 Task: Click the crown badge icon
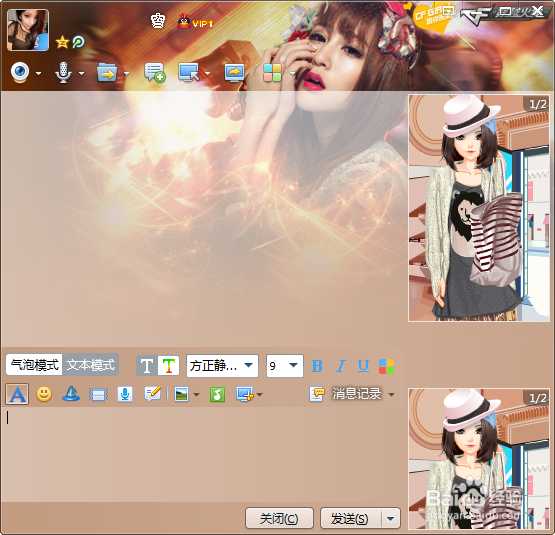click(x=158, y=21)
